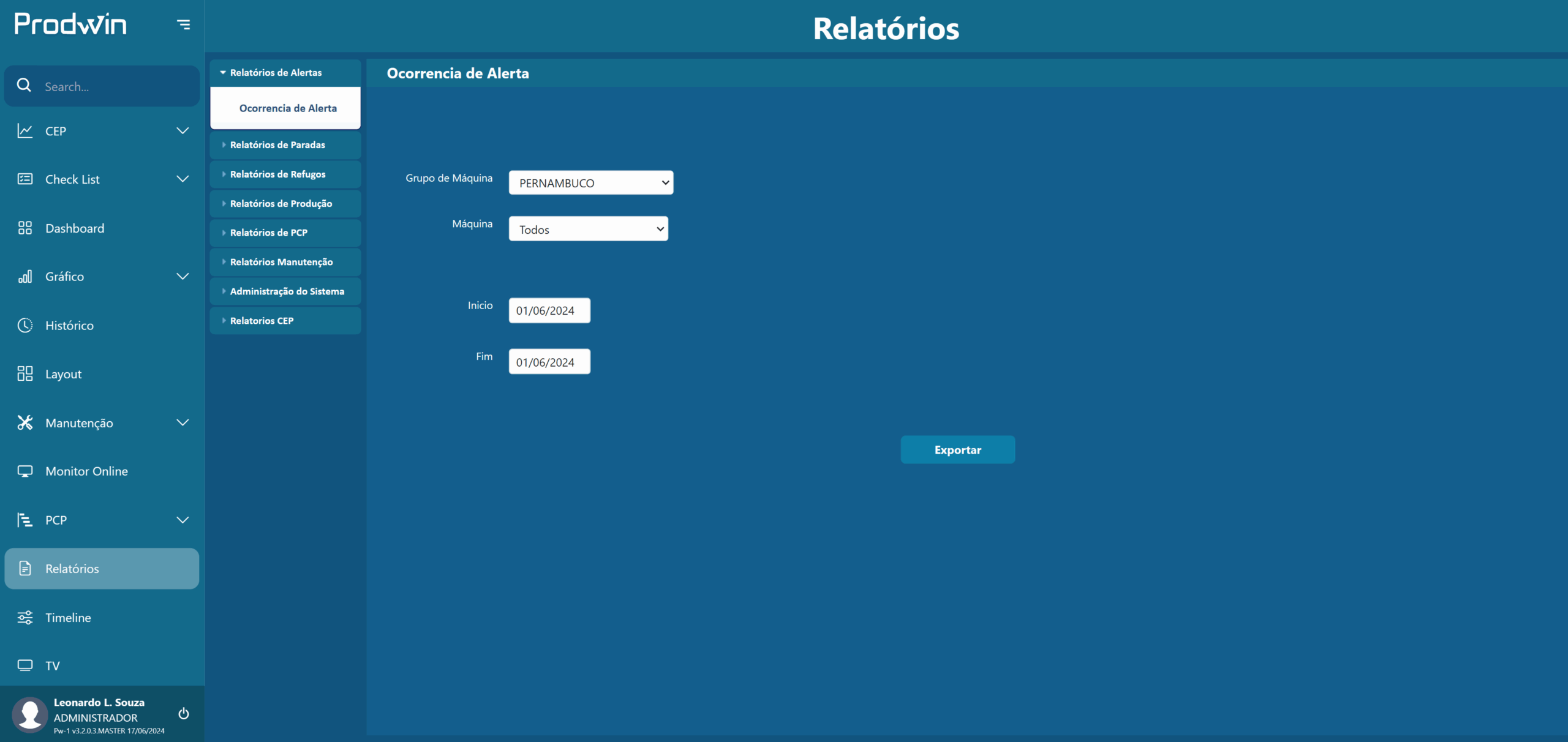The image size is (1568, 742).
Task: Click the Fim date field
Action: pyautogui.click(x=549, y=362)
